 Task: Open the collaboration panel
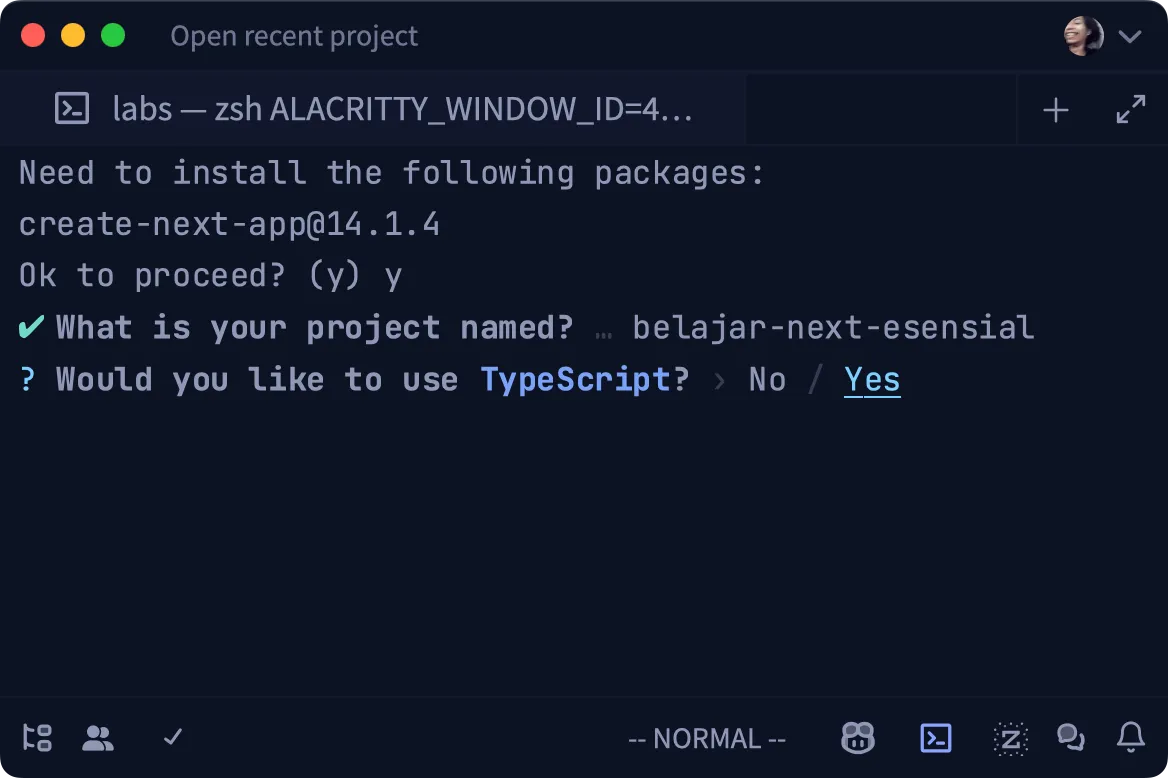click(98, 738)
